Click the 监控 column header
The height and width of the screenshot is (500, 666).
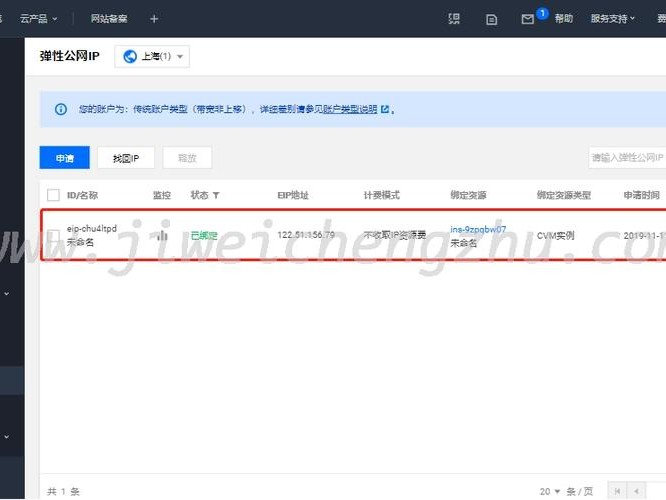pyautogui.click(x=161, y=195)
